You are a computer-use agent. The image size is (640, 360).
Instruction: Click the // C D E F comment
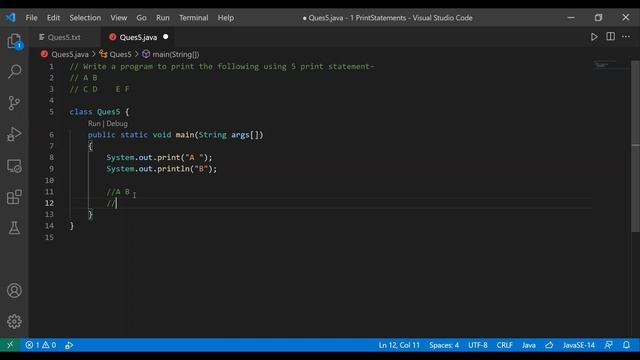point(99,89)
